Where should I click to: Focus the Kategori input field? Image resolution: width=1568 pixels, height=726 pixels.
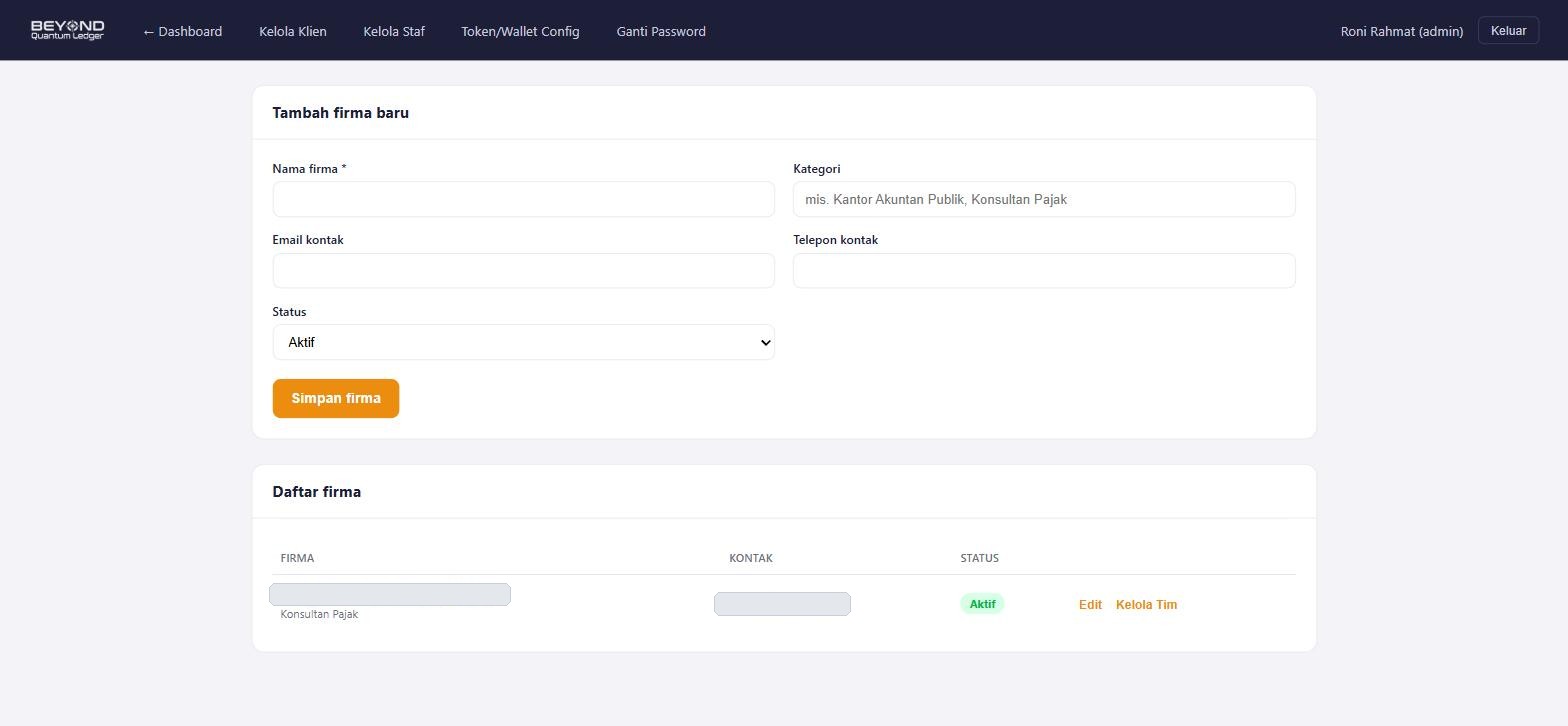1044,199
